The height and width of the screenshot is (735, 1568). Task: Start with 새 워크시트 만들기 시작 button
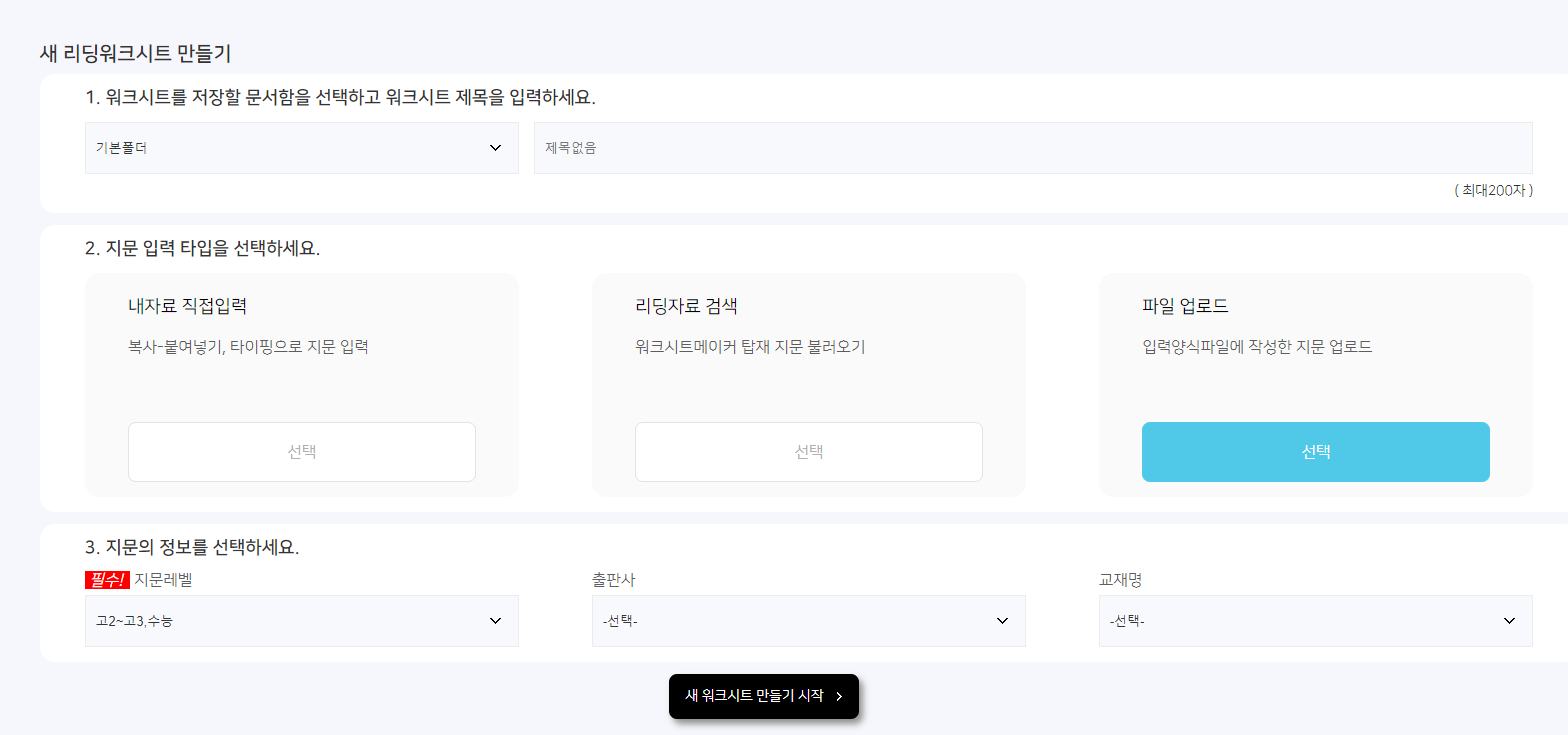[x=755, y=696]
